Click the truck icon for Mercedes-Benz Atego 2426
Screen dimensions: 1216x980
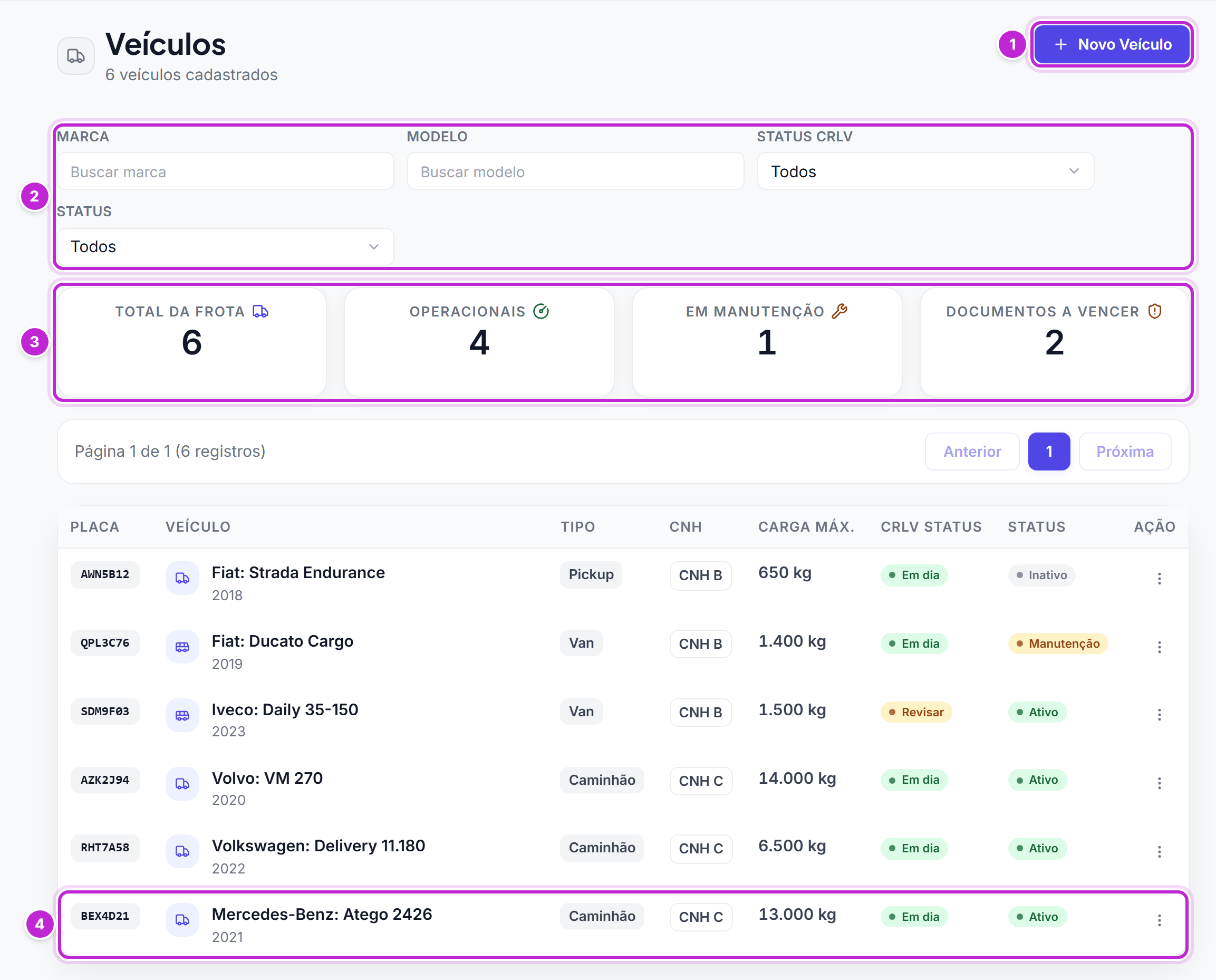click(x=182, y=920)
